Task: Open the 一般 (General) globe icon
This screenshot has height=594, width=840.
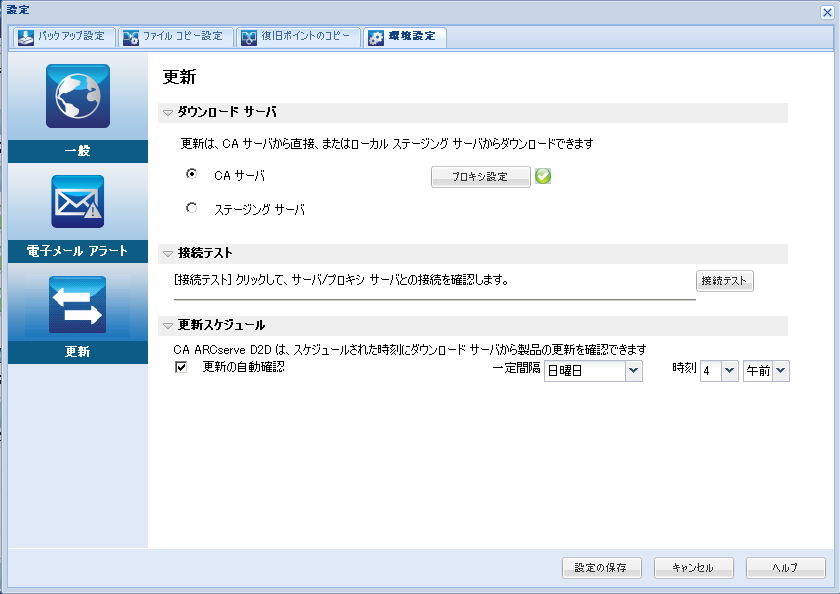Action: point(78,96)
